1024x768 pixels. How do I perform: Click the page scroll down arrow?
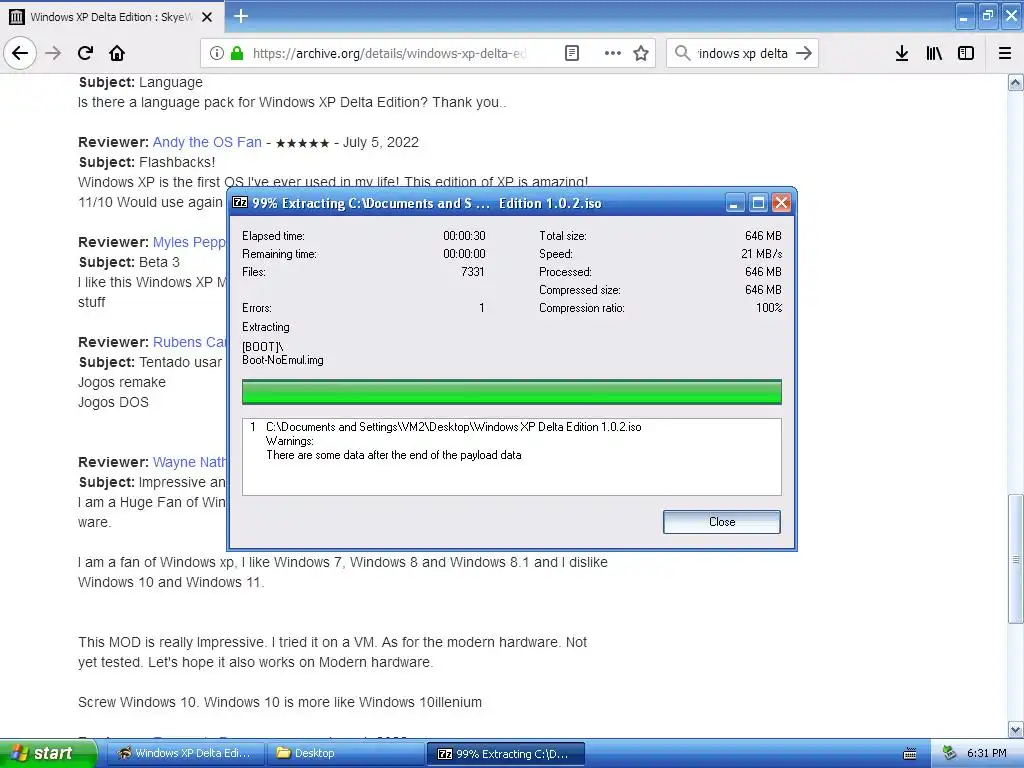[x=1016, y=729]
